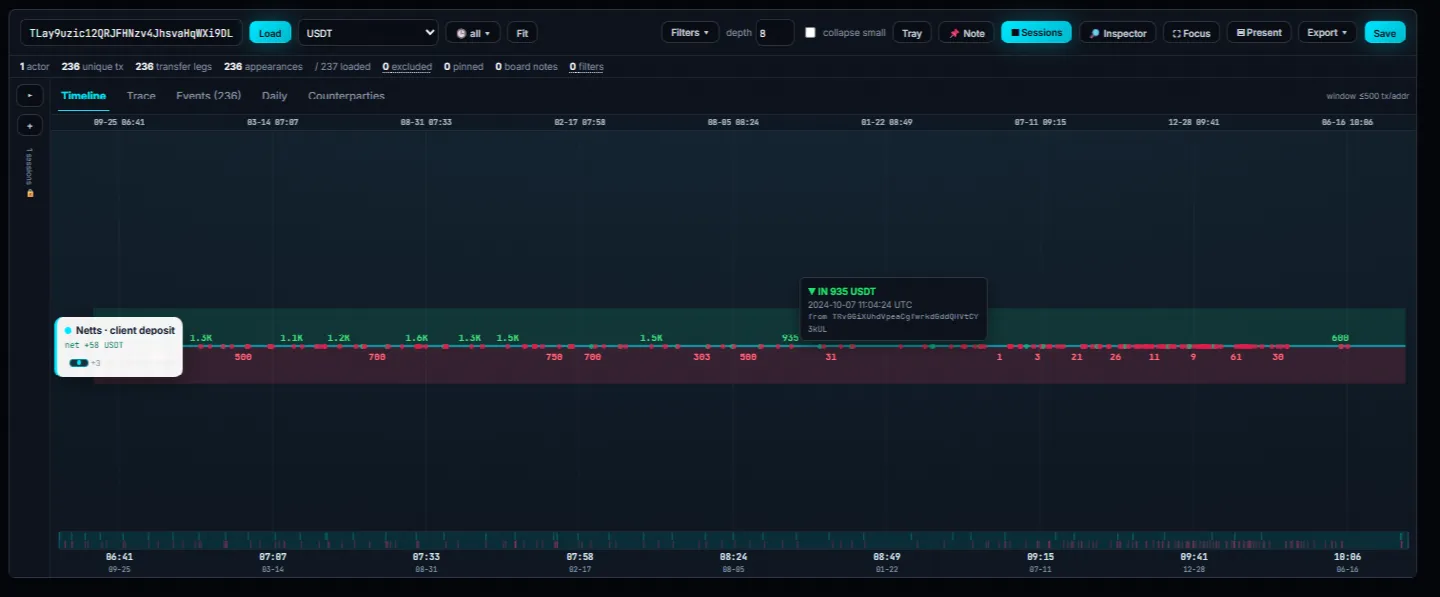Screen dimensions: 1440x597
Task: Toggle the Sessions view
Action: coord(1036,33)
